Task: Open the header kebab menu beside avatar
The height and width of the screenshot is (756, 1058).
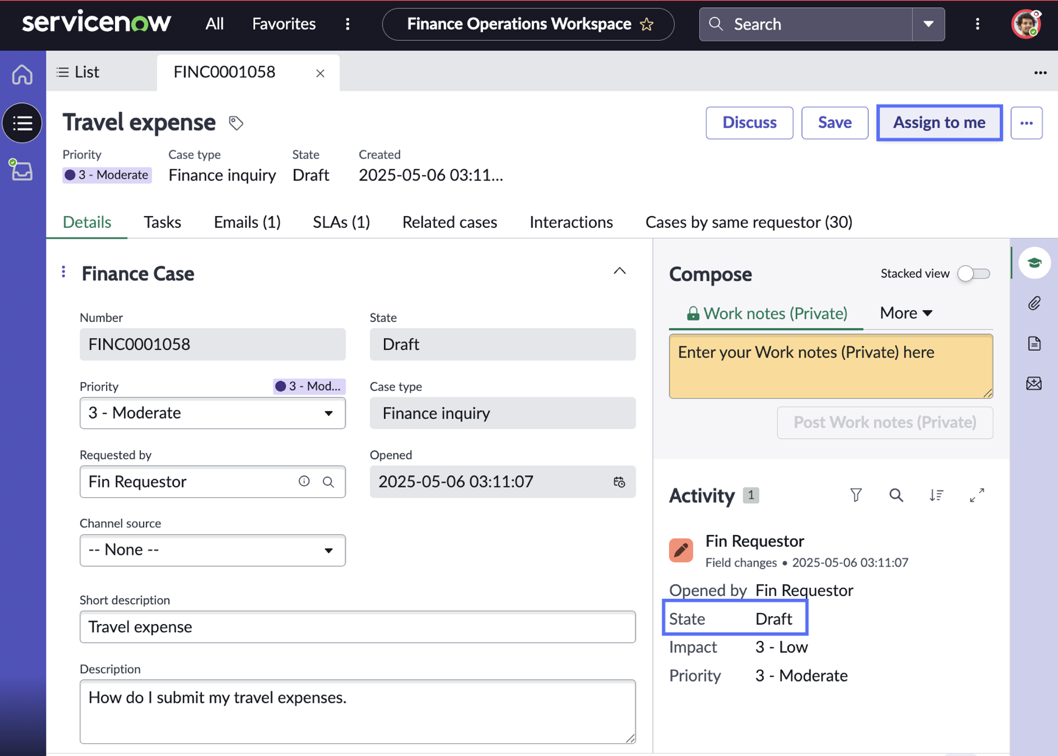Action: coord(978,24)
